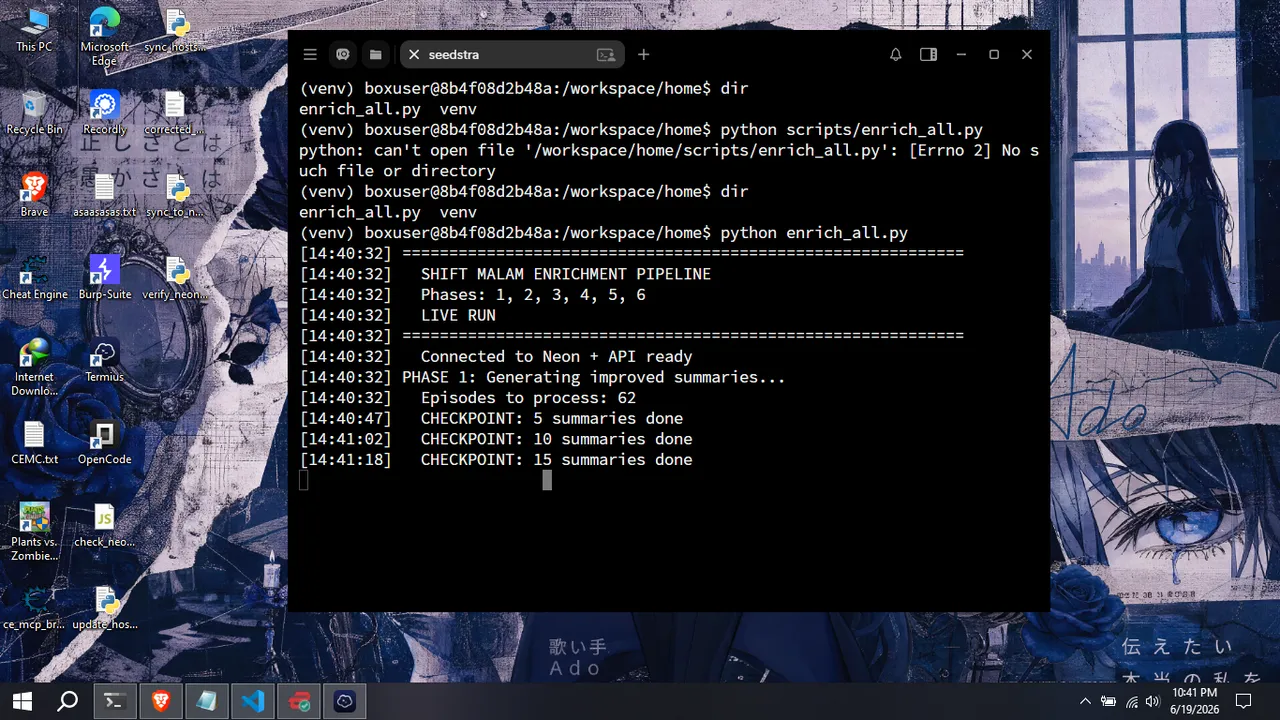Open the dark rounded-square app in taskbar
This screenshot has height=720, width=1280.
(345, 702)
